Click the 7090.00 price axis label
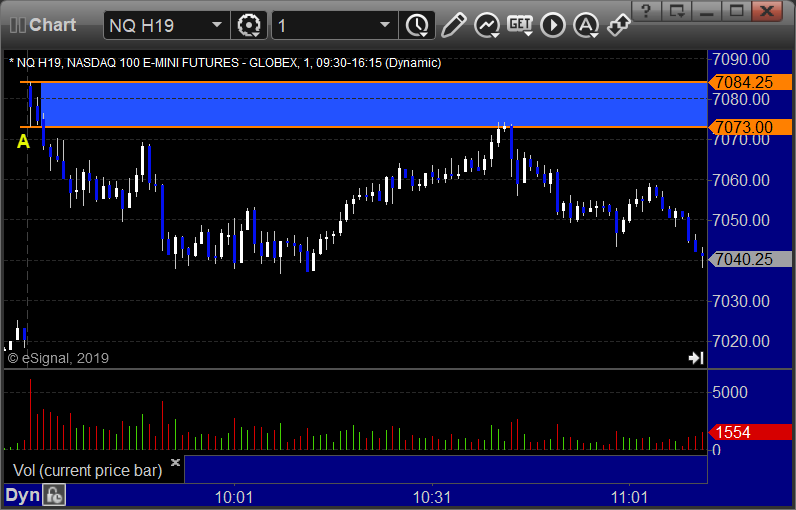 pos(741,59)
